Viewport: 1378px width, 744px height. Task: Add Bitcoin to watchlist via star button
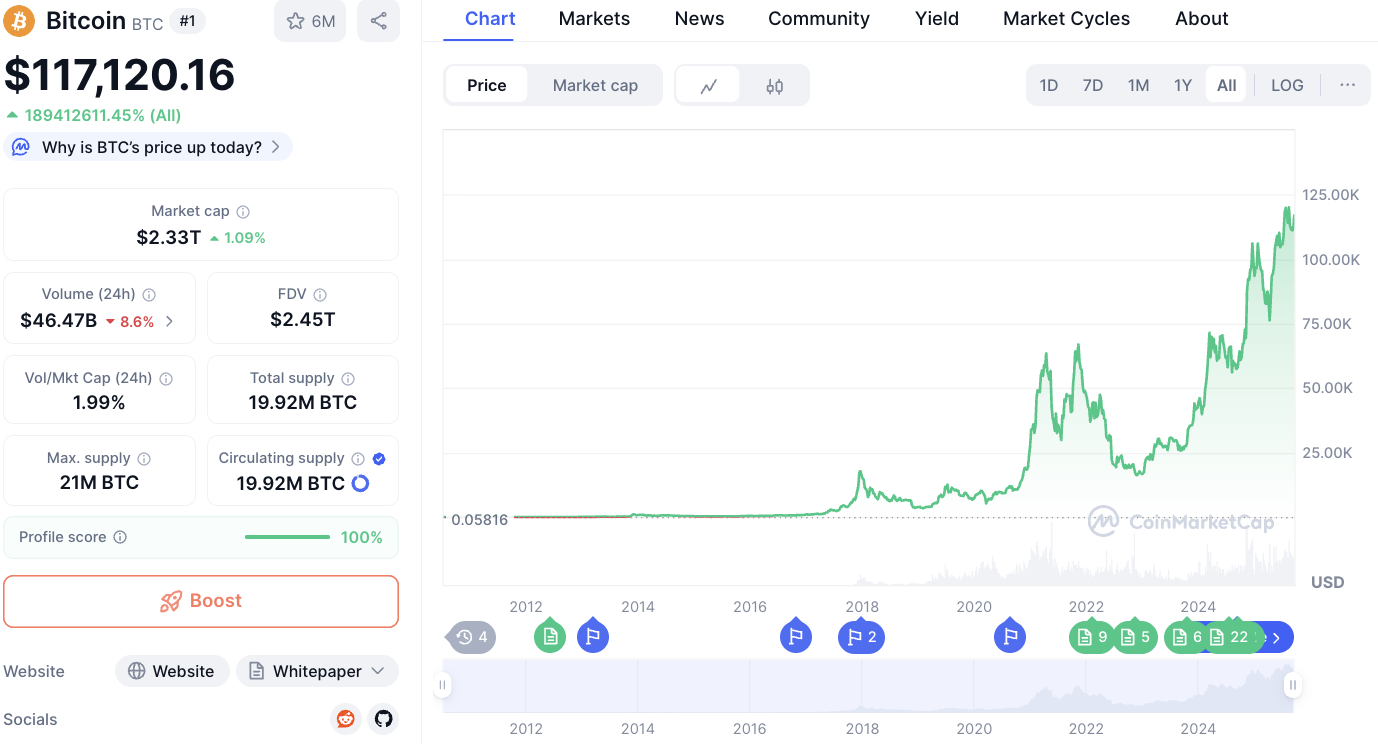(310, 21)
